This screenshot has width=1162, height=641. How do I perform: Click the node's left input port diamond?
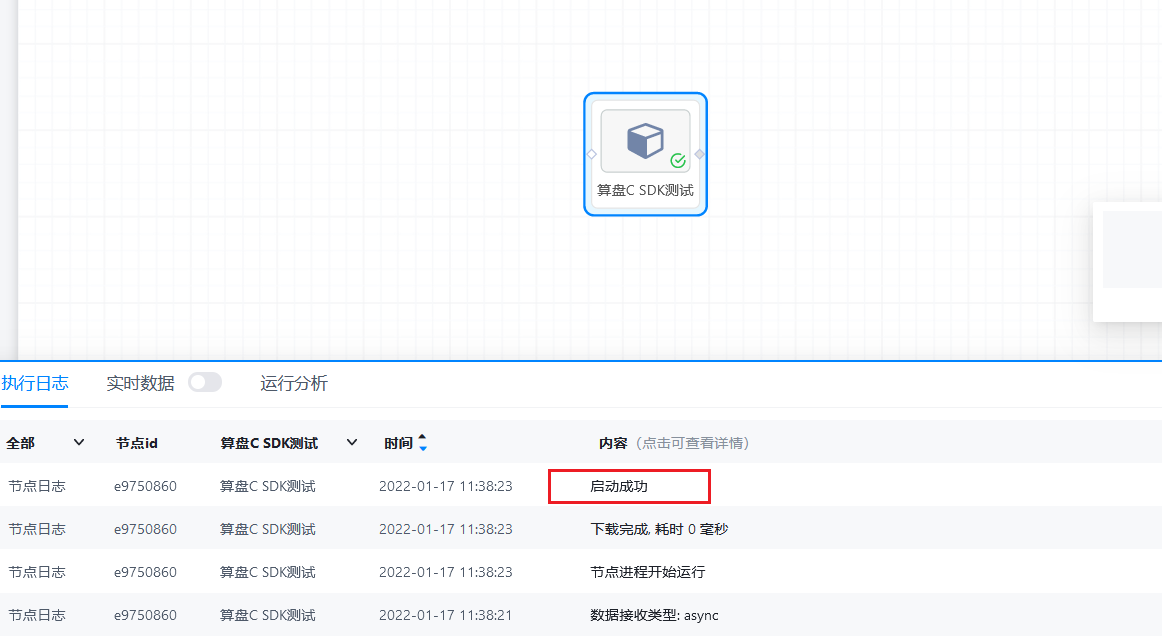(x=591, y=154)
